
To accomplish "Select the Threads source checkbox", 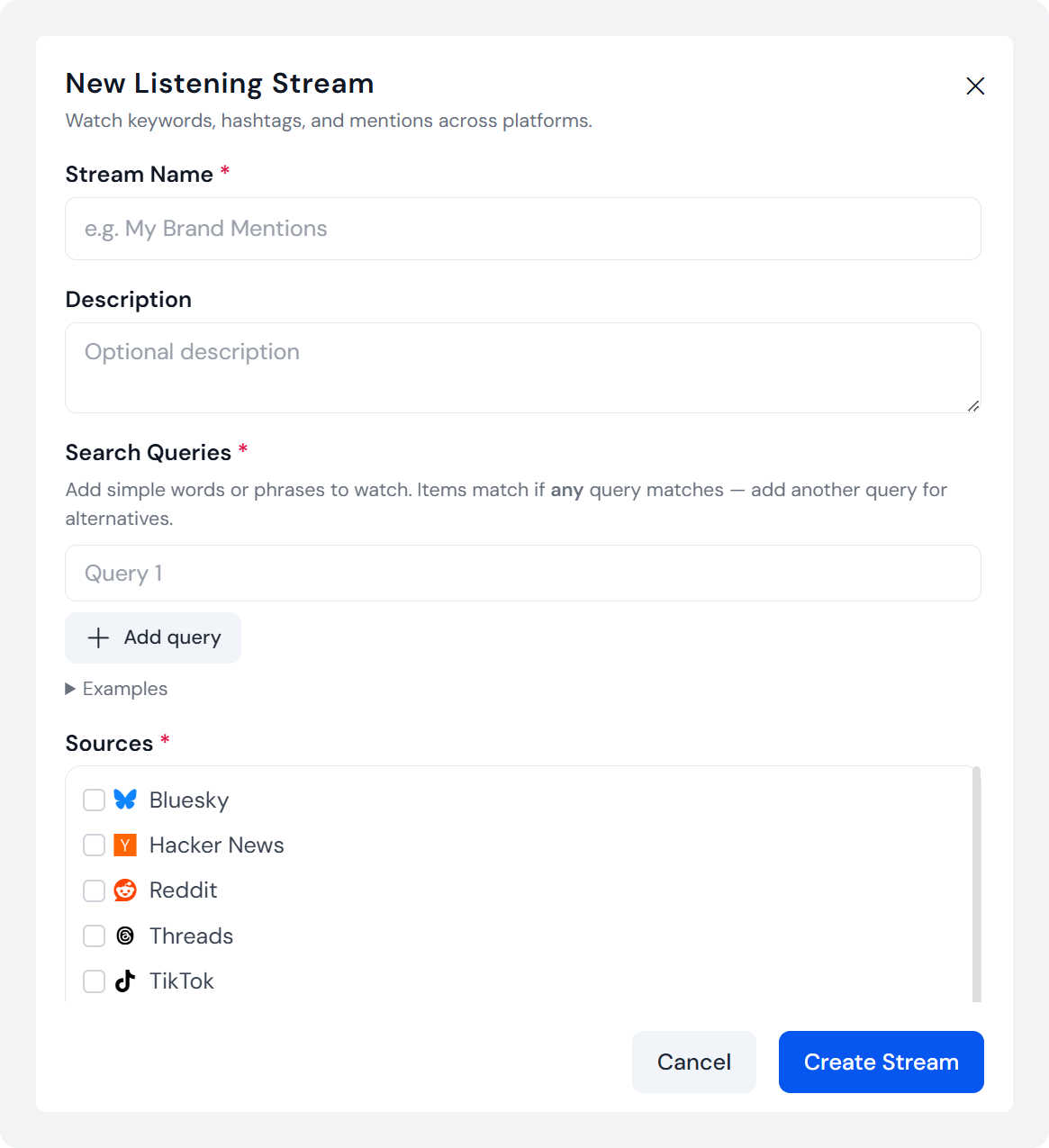I will (94, 936).
